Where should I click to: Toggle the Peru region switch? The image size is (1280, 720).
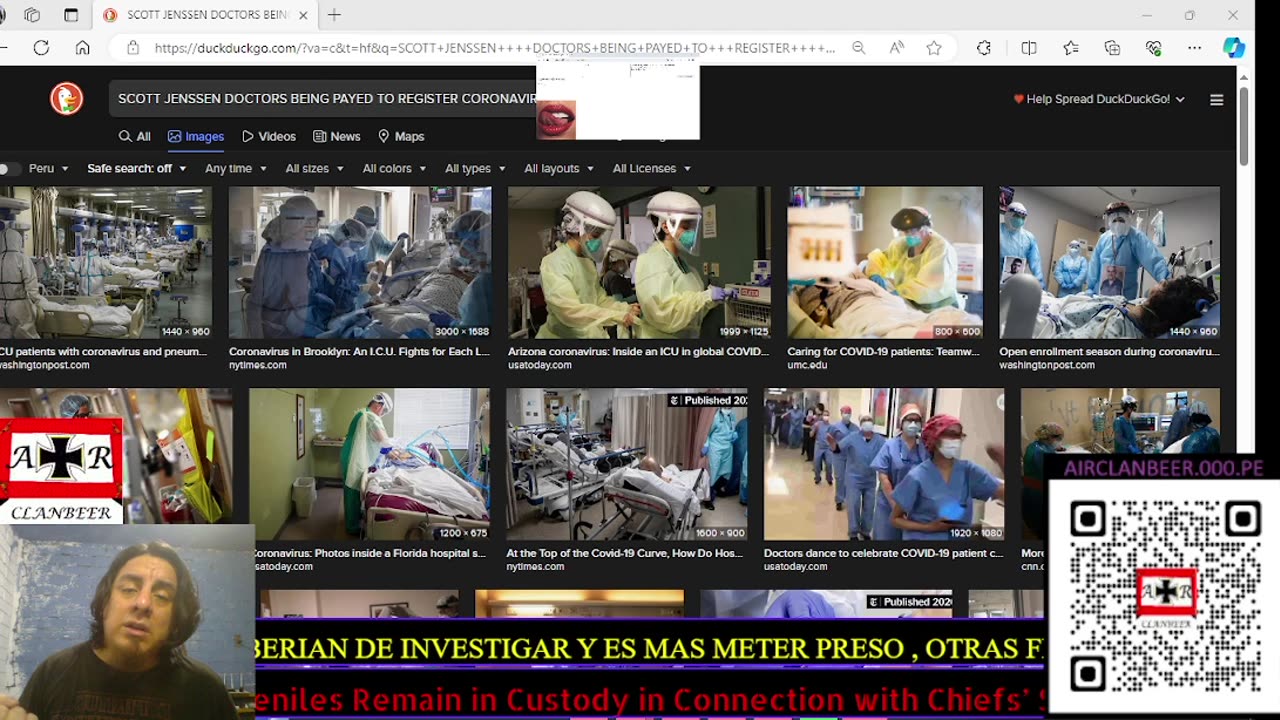click(x=10, y=168)
